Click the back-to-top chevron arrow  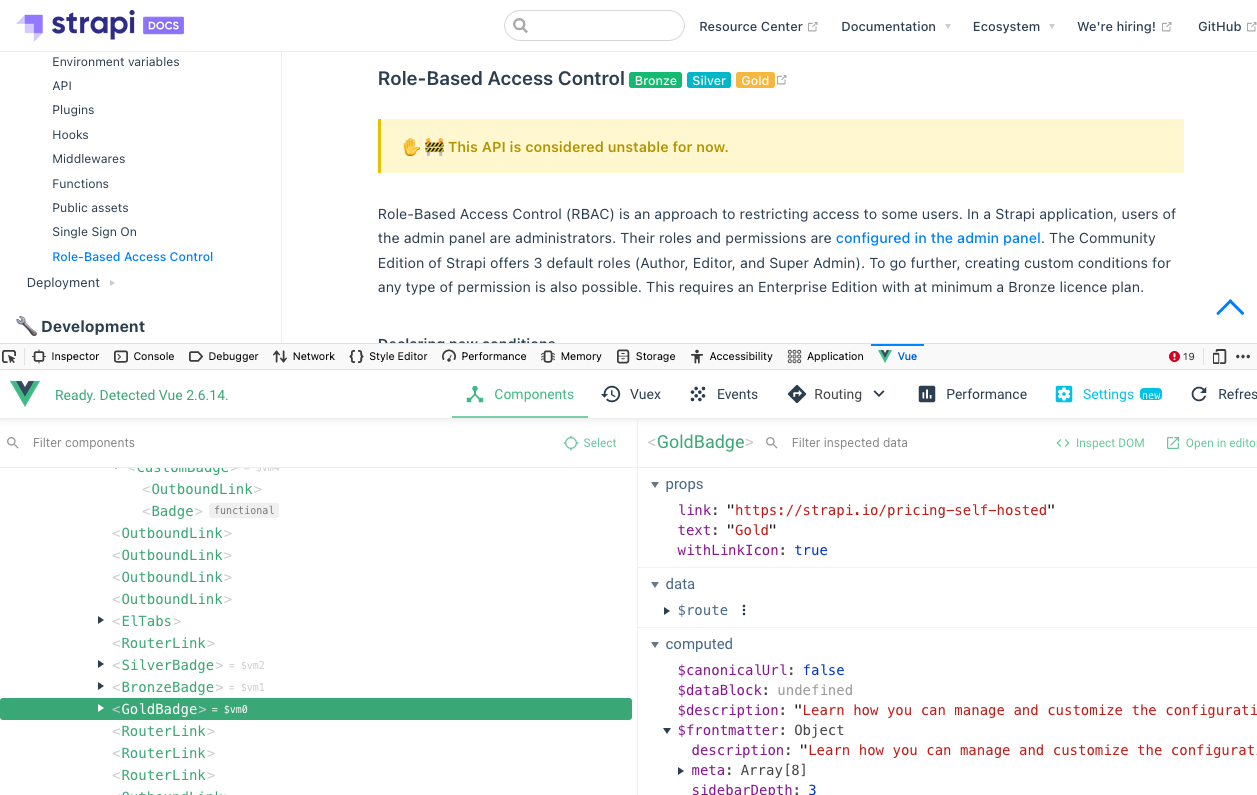coord(1230,307)
